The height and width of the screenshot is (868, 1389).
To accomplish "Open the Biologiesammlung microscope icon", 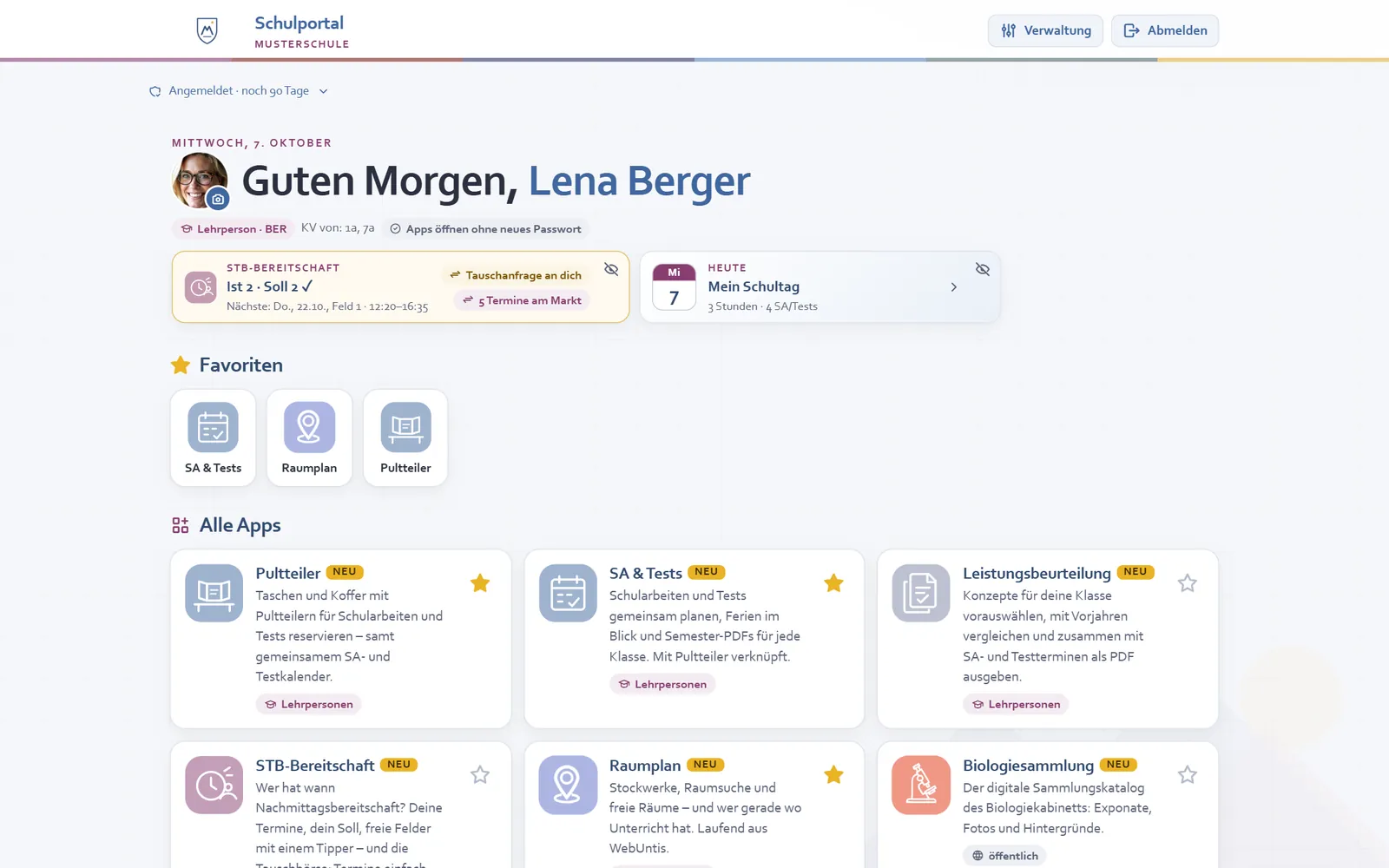I will (x=921, y=786).
